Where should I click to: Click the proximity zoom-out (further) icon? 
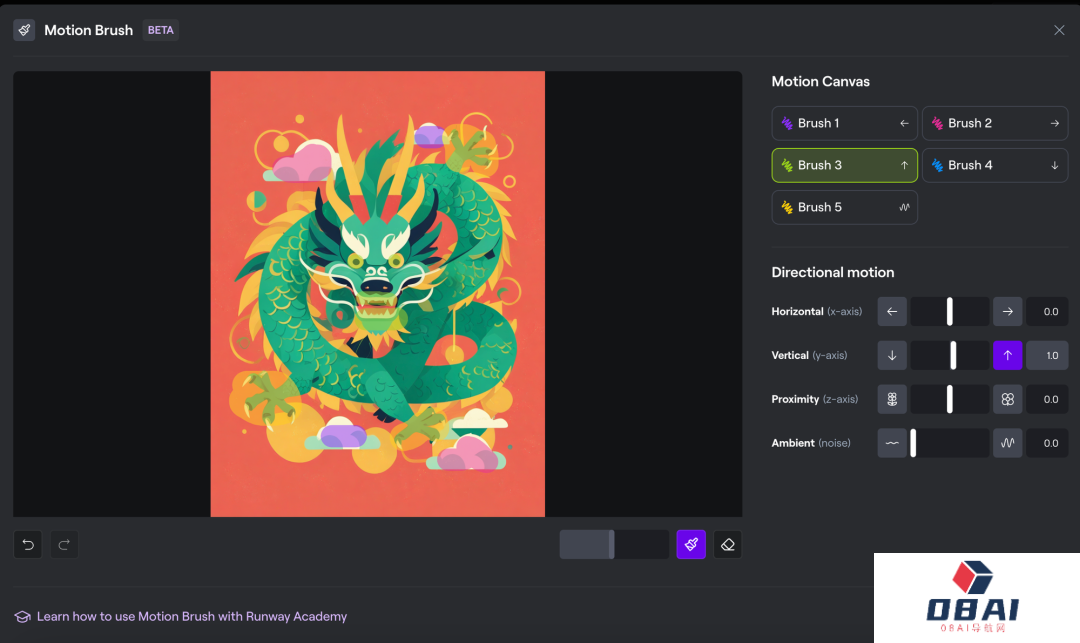892,399
